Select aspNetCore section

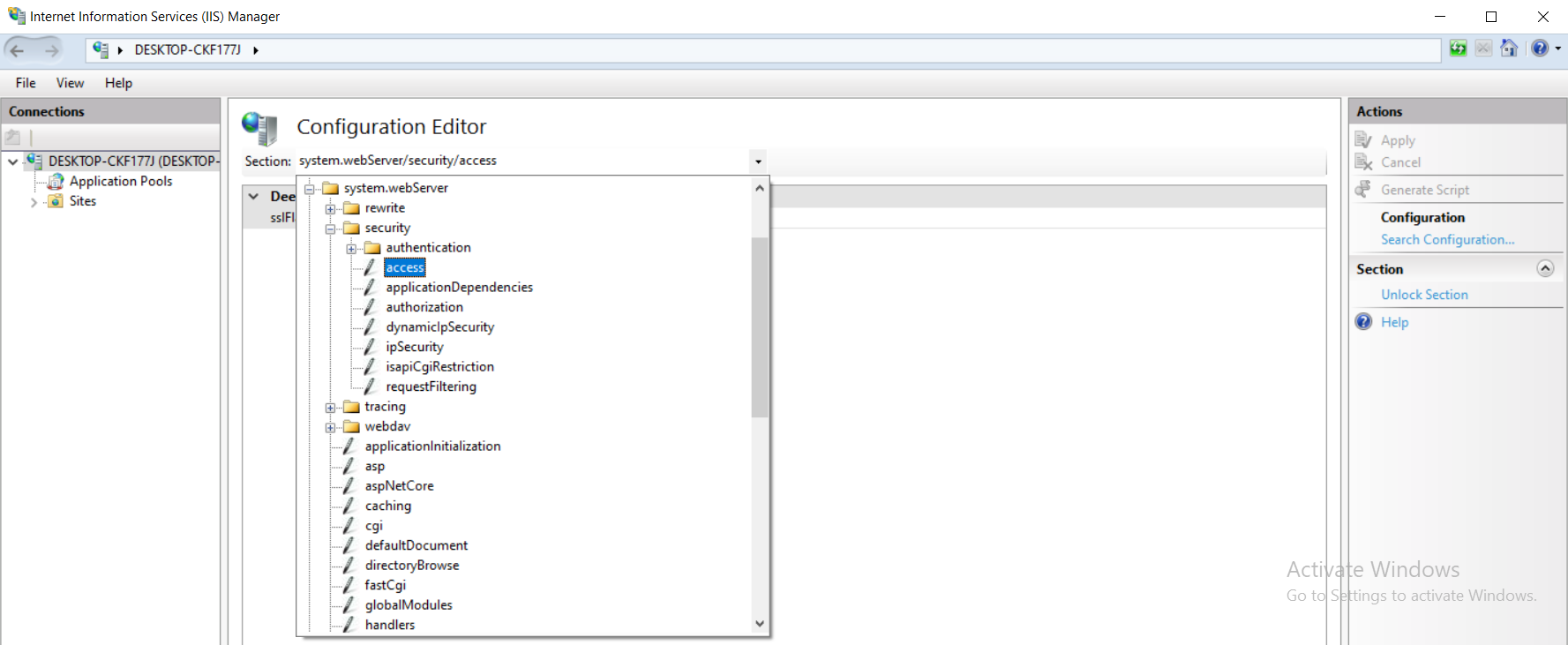pos(399,486)
